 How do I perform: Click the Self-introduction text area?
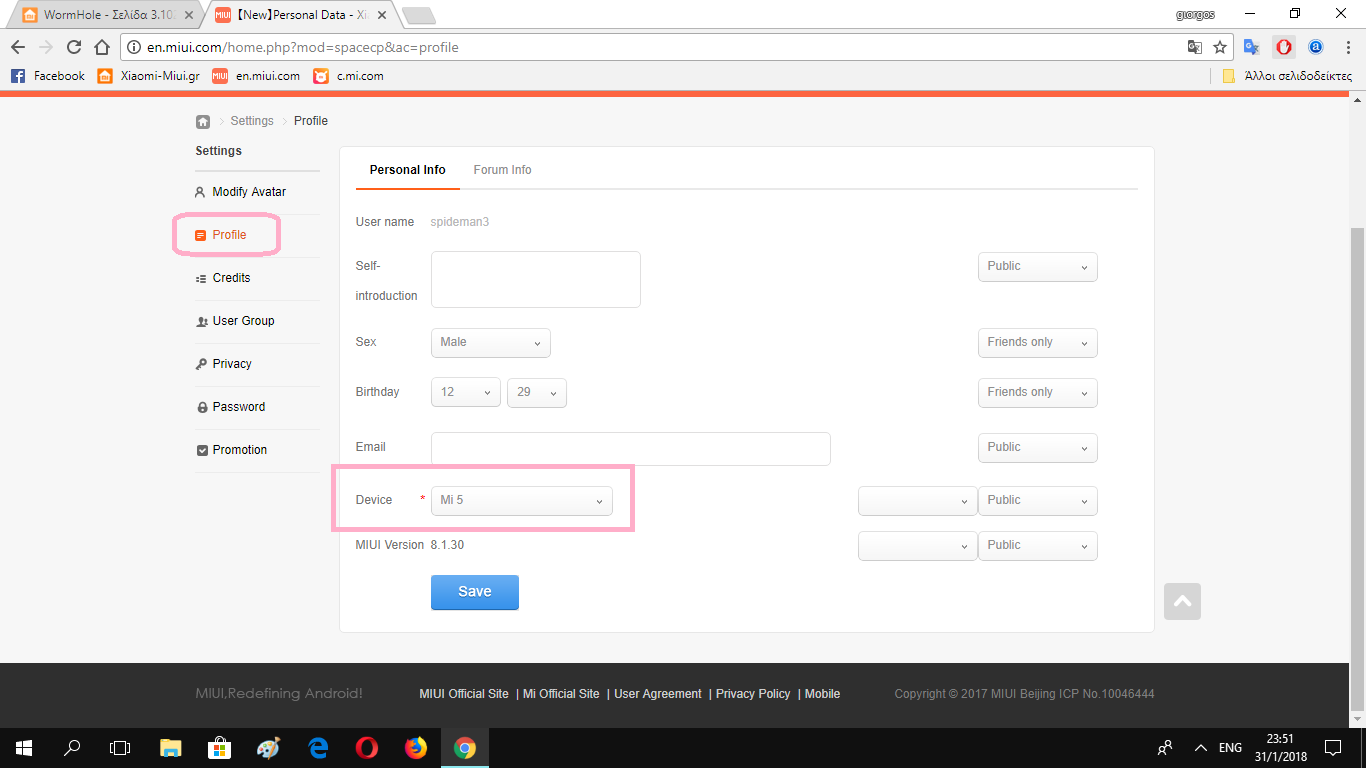point(535,279)
